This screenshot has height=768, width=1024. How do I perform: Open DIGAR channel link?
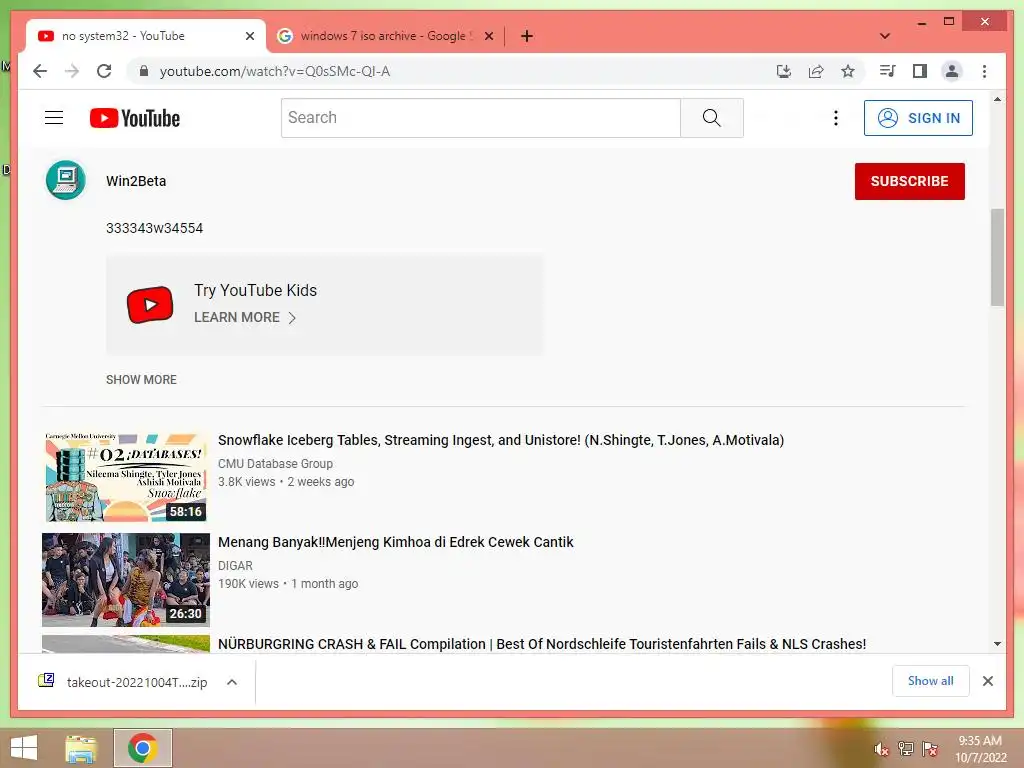pyautogui.click(x=235, y=566)
